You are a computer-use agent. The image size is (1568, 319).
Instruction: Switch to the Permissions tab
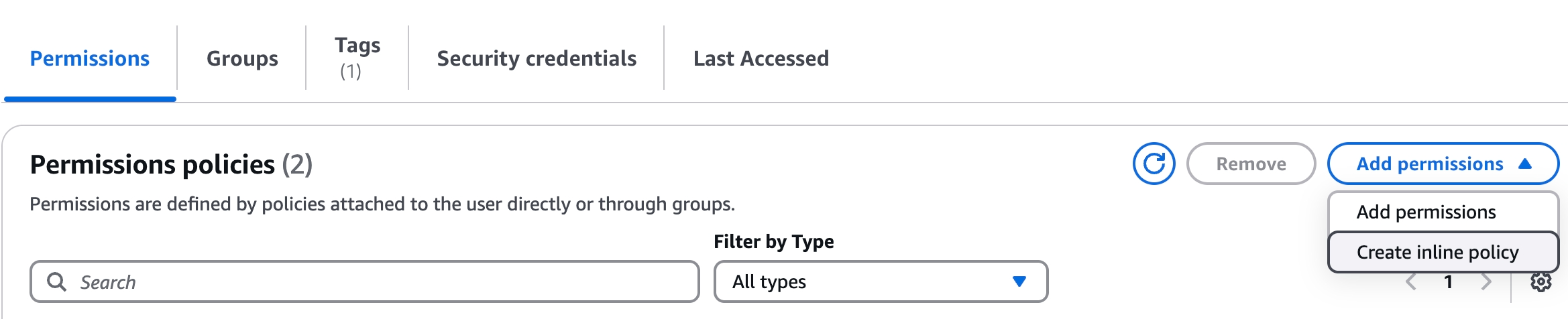[x=90, y=59]
